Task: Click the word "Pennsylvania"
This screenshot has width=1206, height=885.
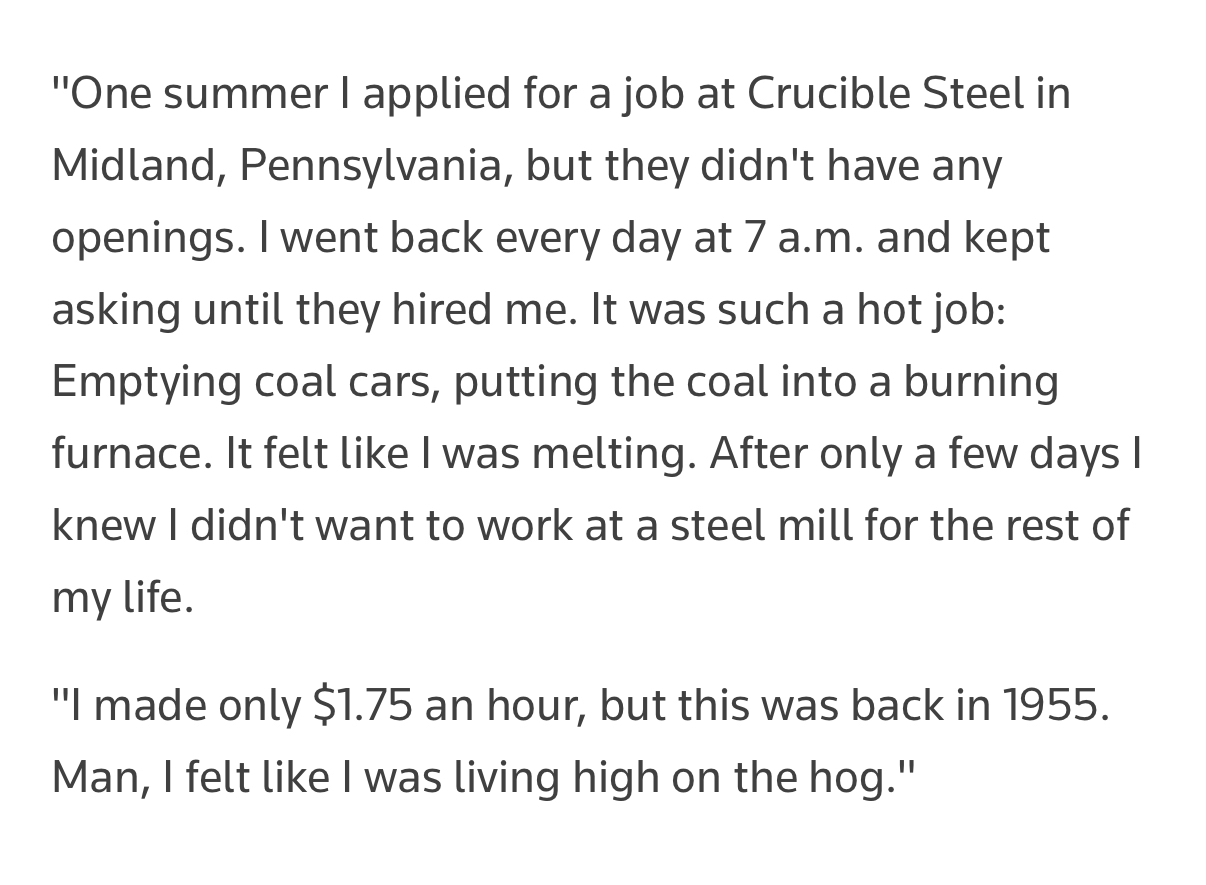Action: point(370,165)
